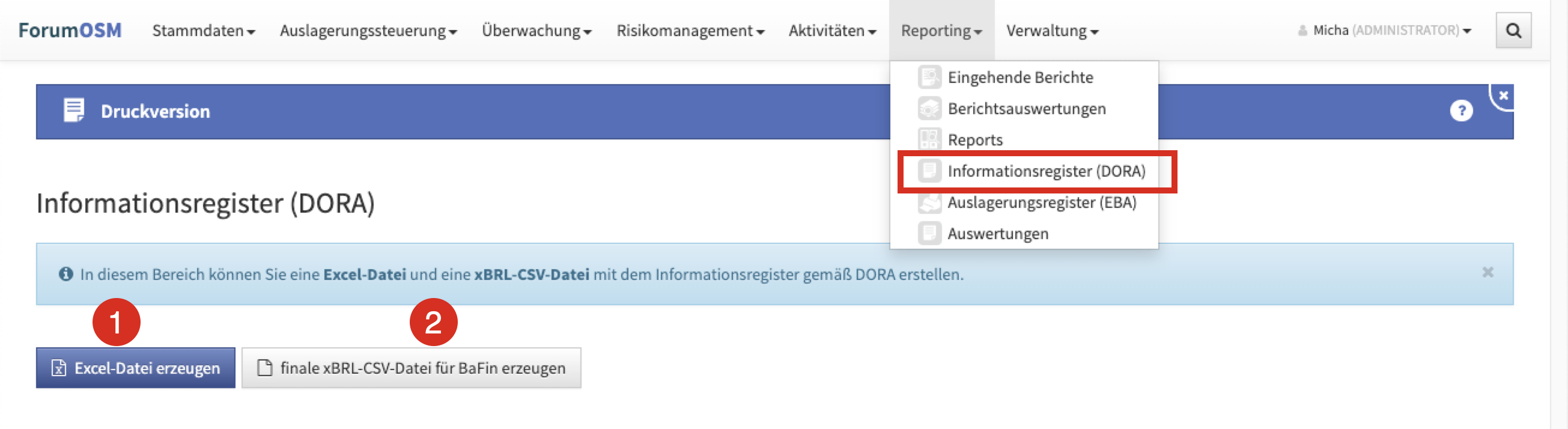Expand the Risikomanagement dropdown

(x=690, y=31)
